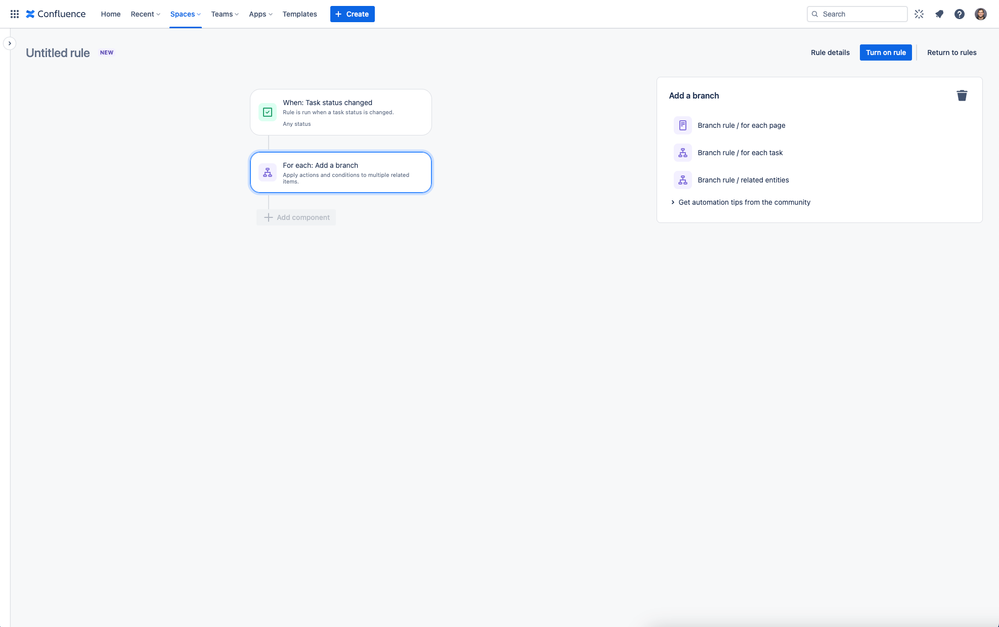The width and height of the screenshot is (999, 627).
Task: Open the notifications bell icon
Action: [x=939, y=14]
